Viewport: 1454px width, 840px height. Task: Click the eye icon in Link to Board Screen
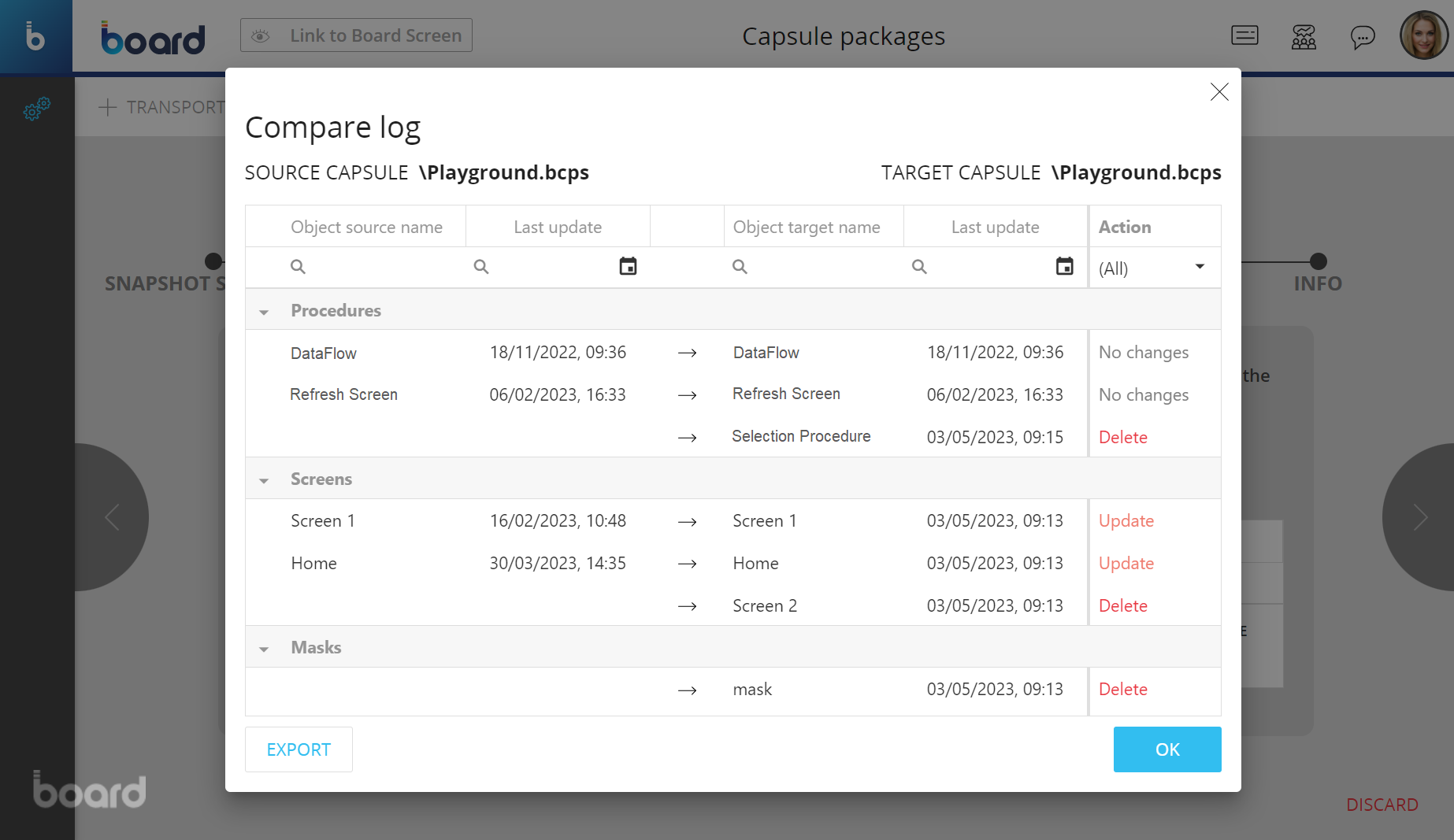click(261, 36)
